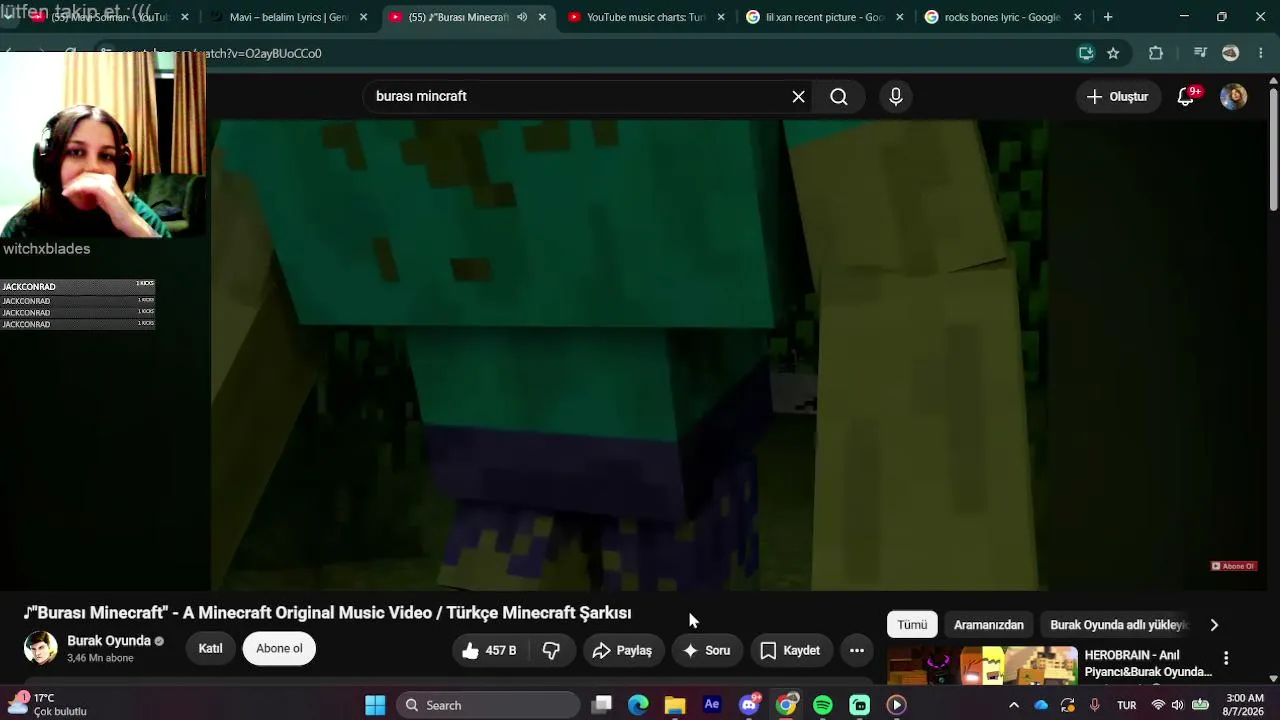Open Chrome from the taskbar

786,705
